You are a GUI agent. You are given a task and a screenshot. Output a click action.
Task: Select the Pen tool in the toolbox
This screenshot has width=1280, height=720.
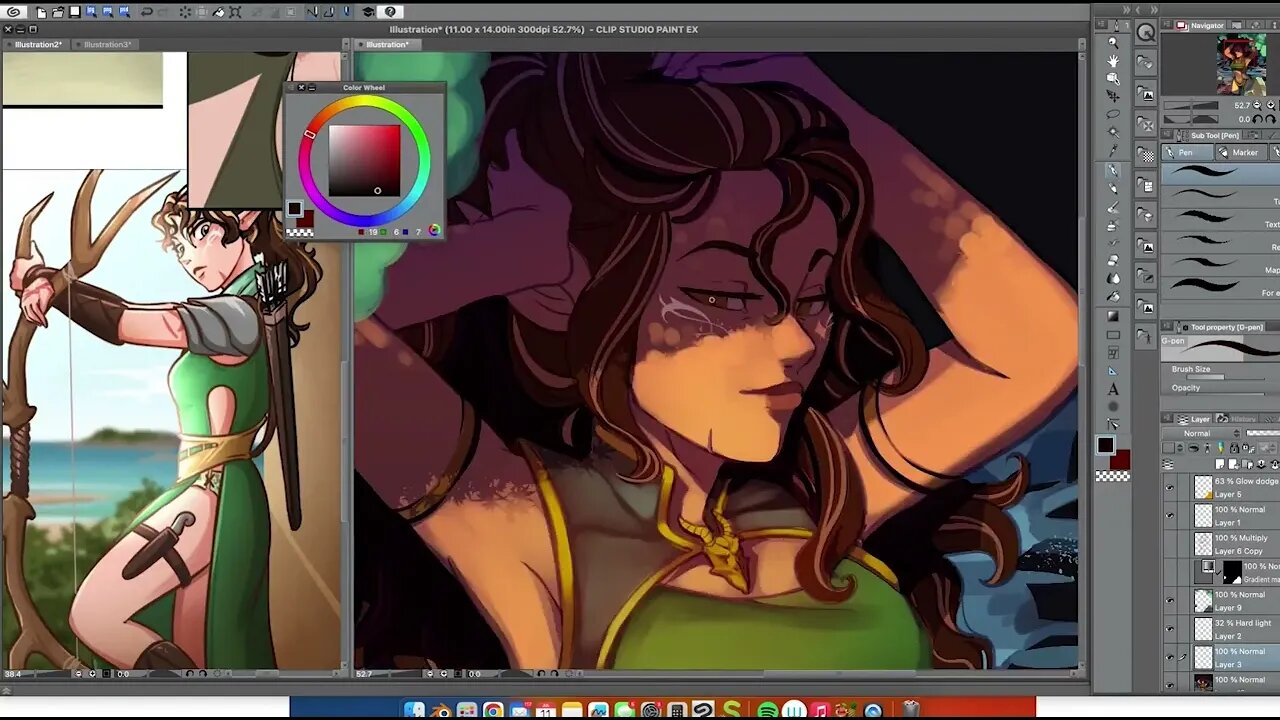[x=1113, y=171]
